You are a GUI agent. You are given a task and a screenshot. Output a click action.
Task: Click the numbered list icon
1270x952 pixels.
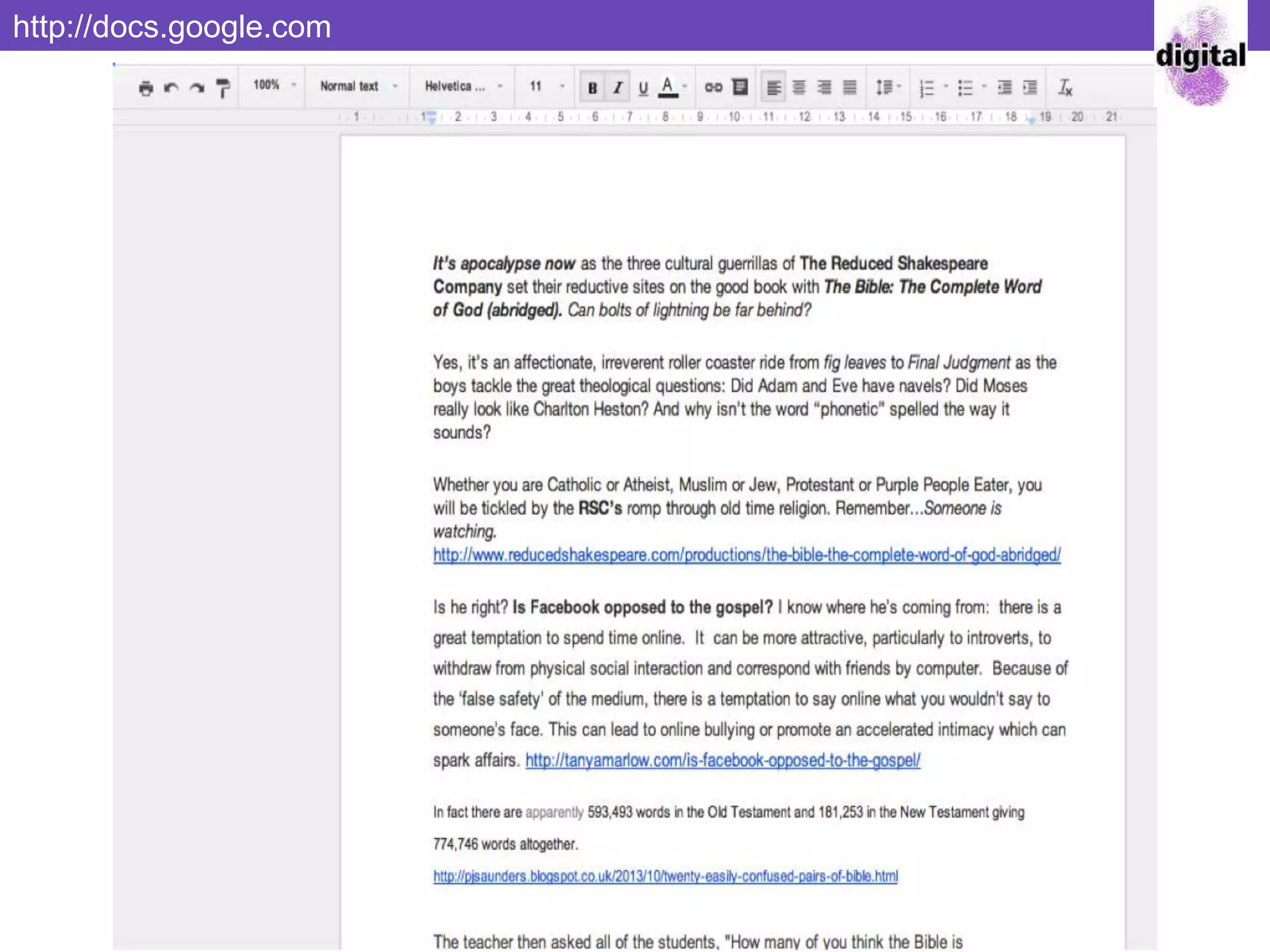[926, 88]
